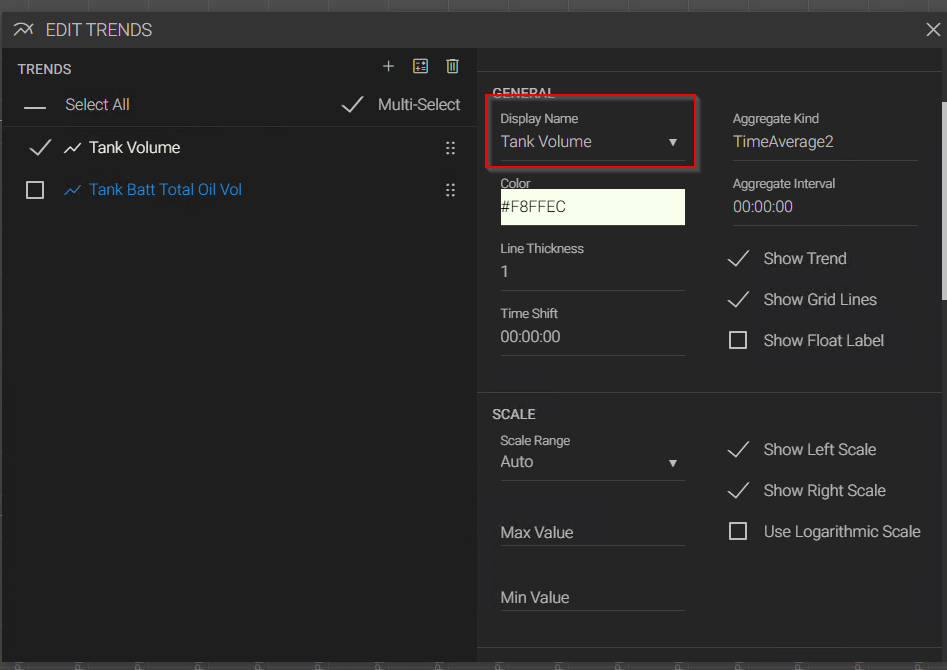Click the delete trend trash icon
This screenshot has width=947, height=670.
(x=452, y=66)
